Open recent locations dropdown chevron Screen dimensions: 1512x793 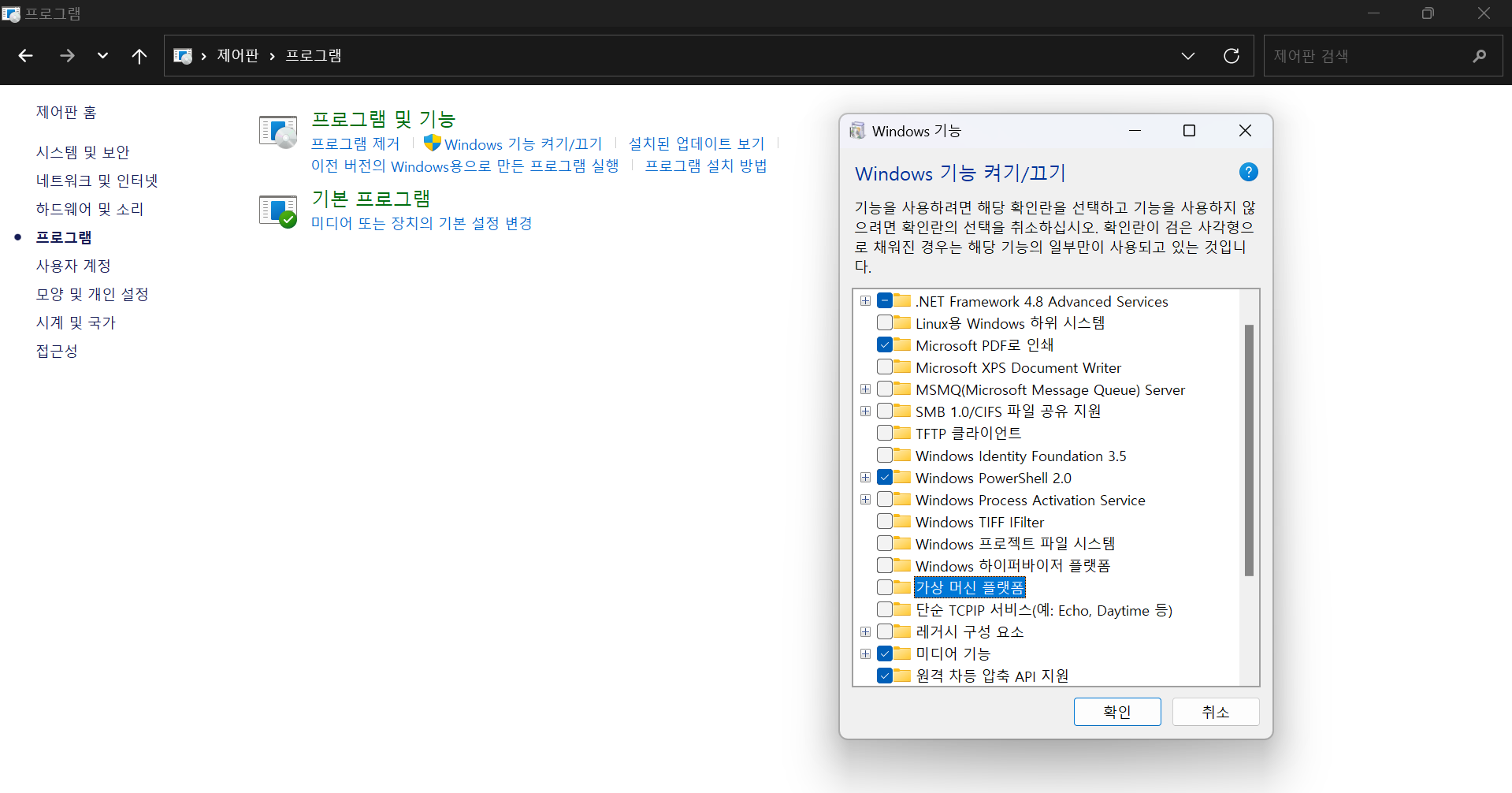tap(102, 56)
